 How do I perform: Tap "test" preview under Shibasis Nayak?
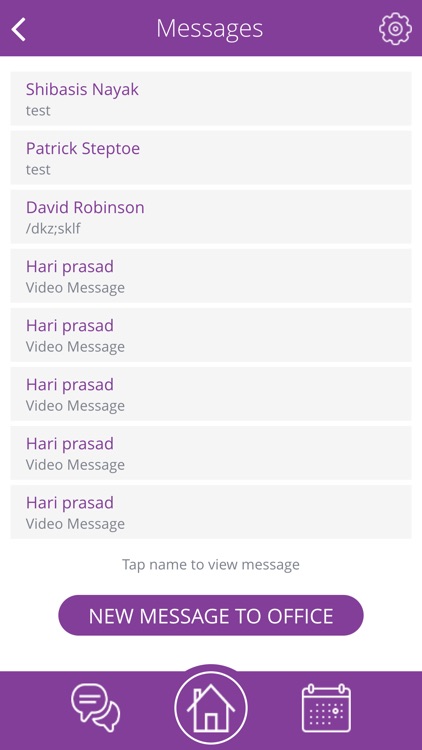coord(38,111)
